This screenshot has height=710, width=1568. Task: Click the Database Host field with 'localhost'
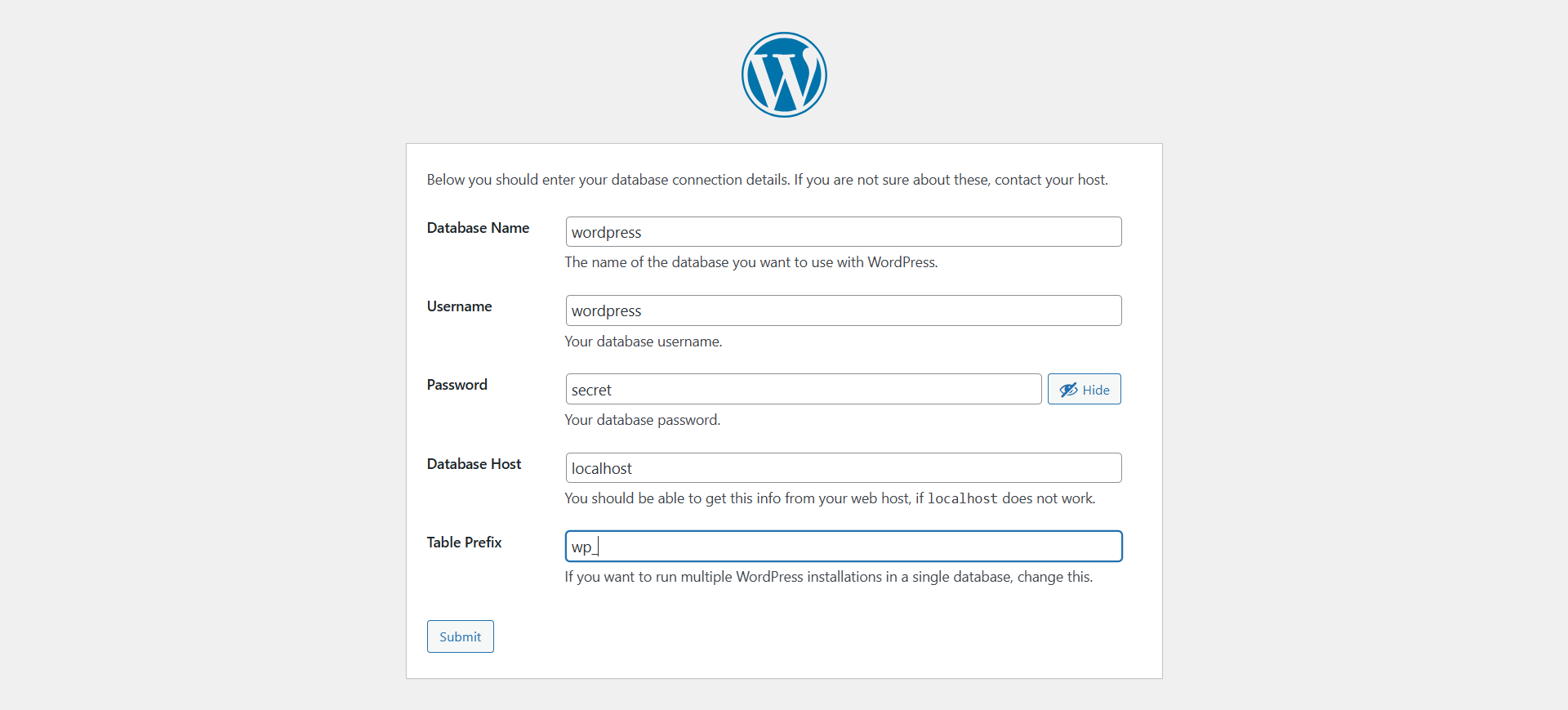point(843,468)
